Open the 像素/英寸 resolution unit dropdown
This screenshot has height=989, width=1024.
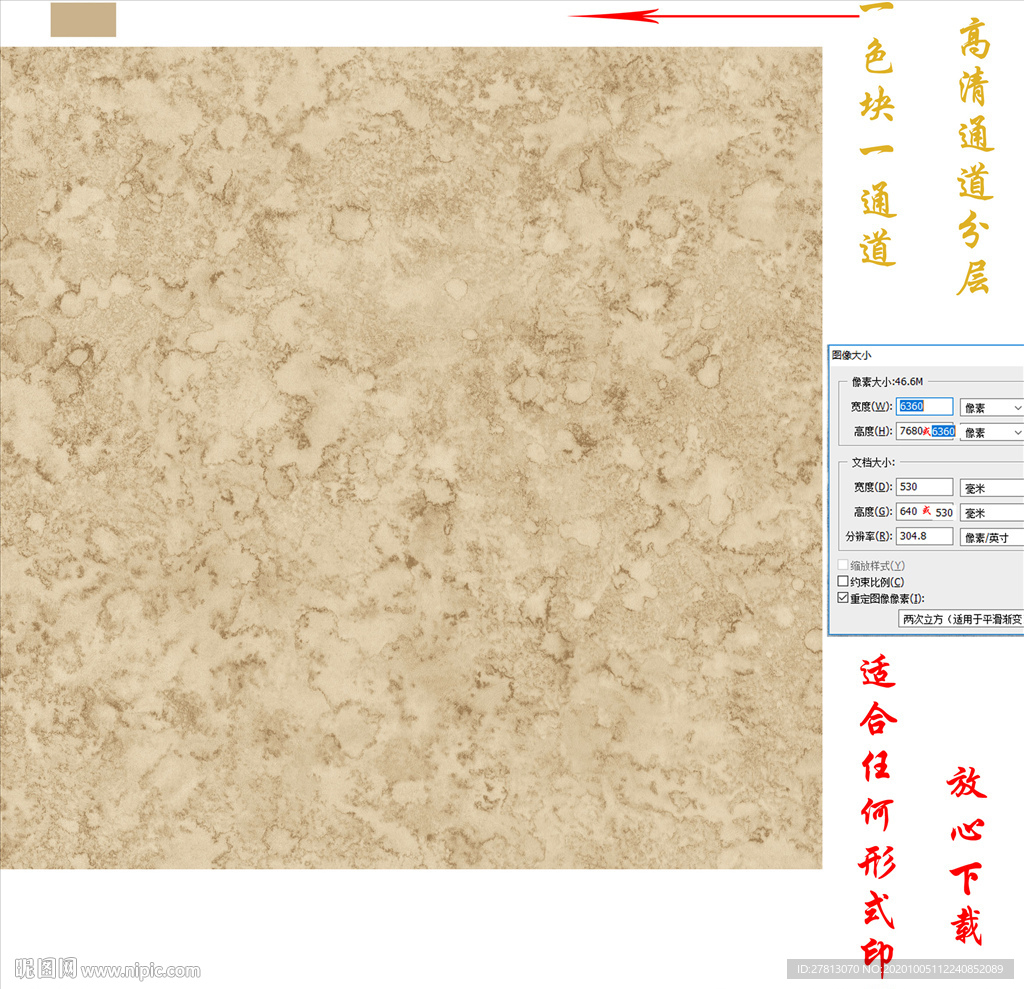coord(991,538)
